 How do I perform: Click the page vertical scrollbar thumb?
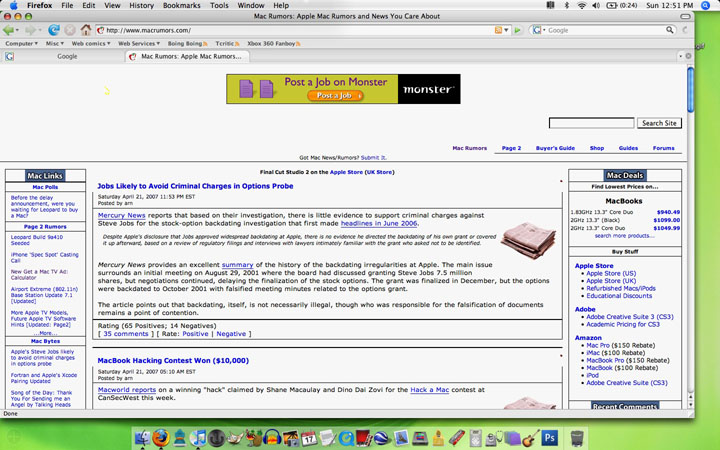[690, 90]
